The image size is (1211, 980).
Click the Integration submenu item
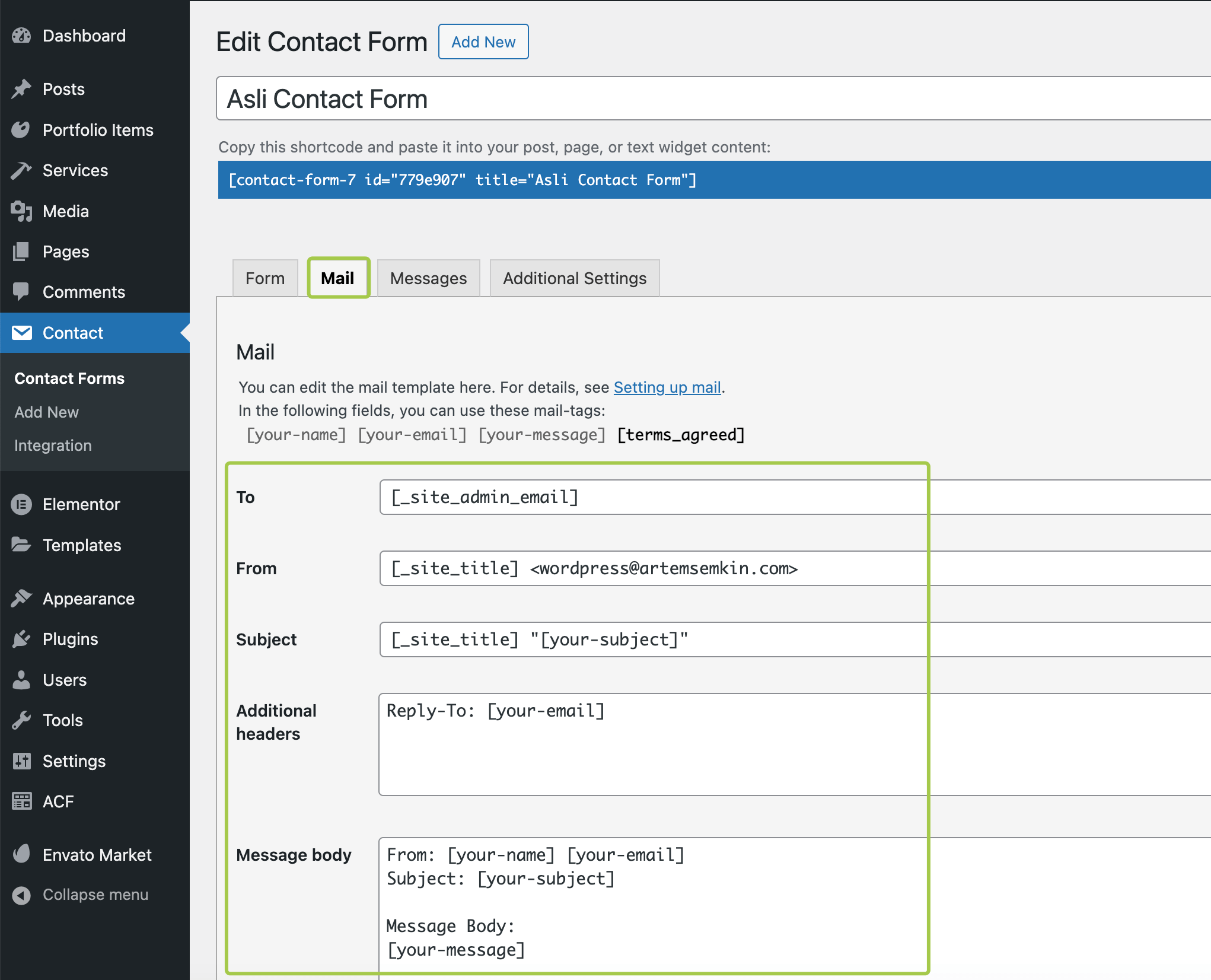point(53,446)
